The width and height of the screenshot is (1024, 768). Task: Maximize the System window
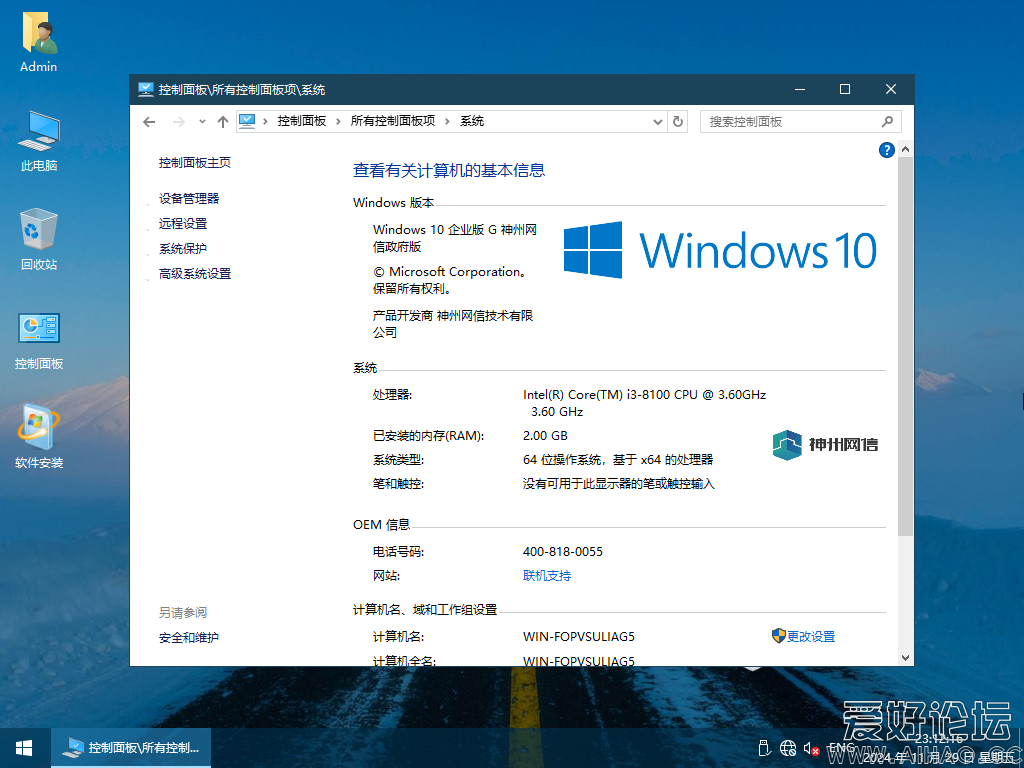tap(844, 89)
